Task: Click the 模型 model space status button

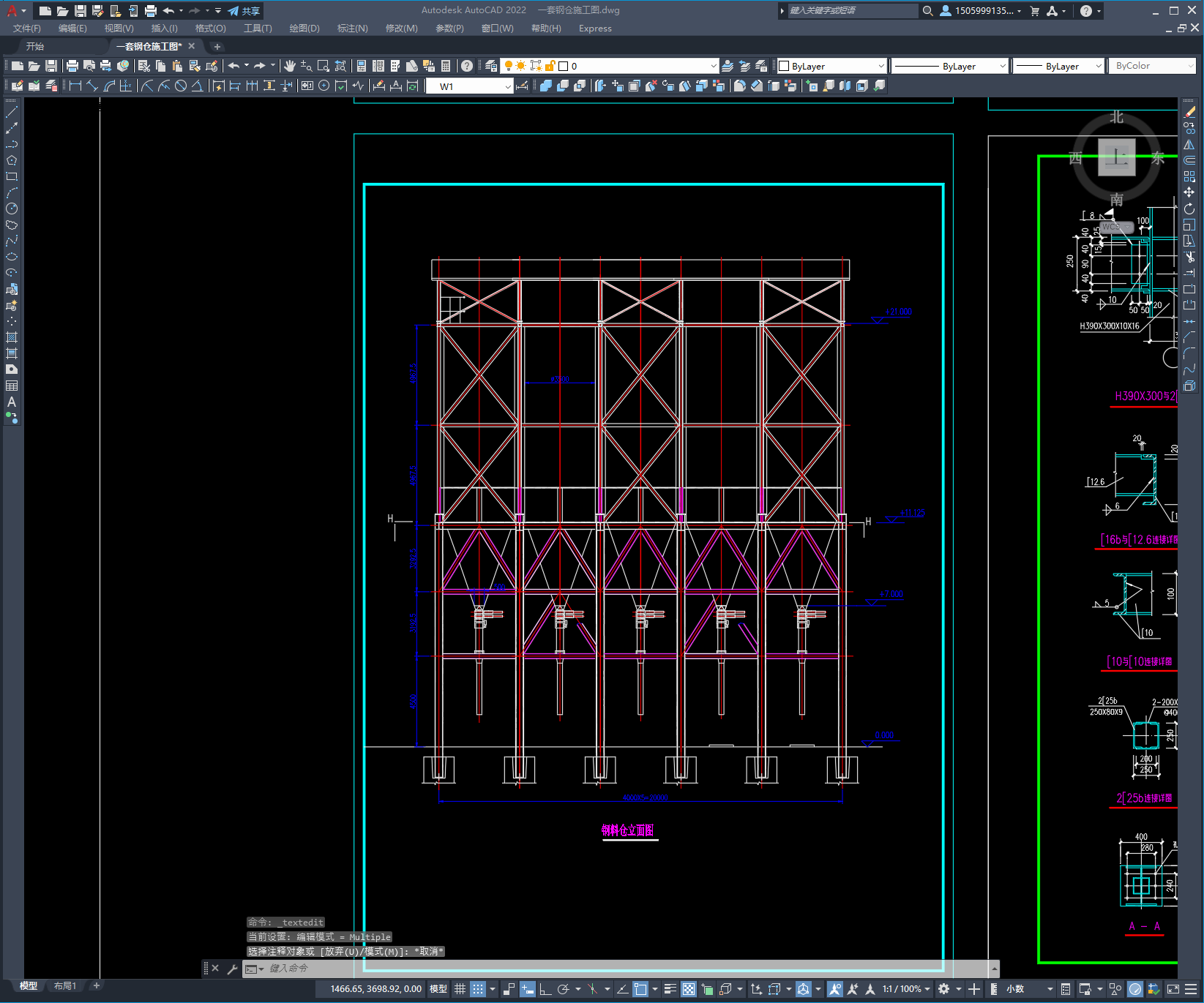Action: pyautogui.click(x=438, y=989)
